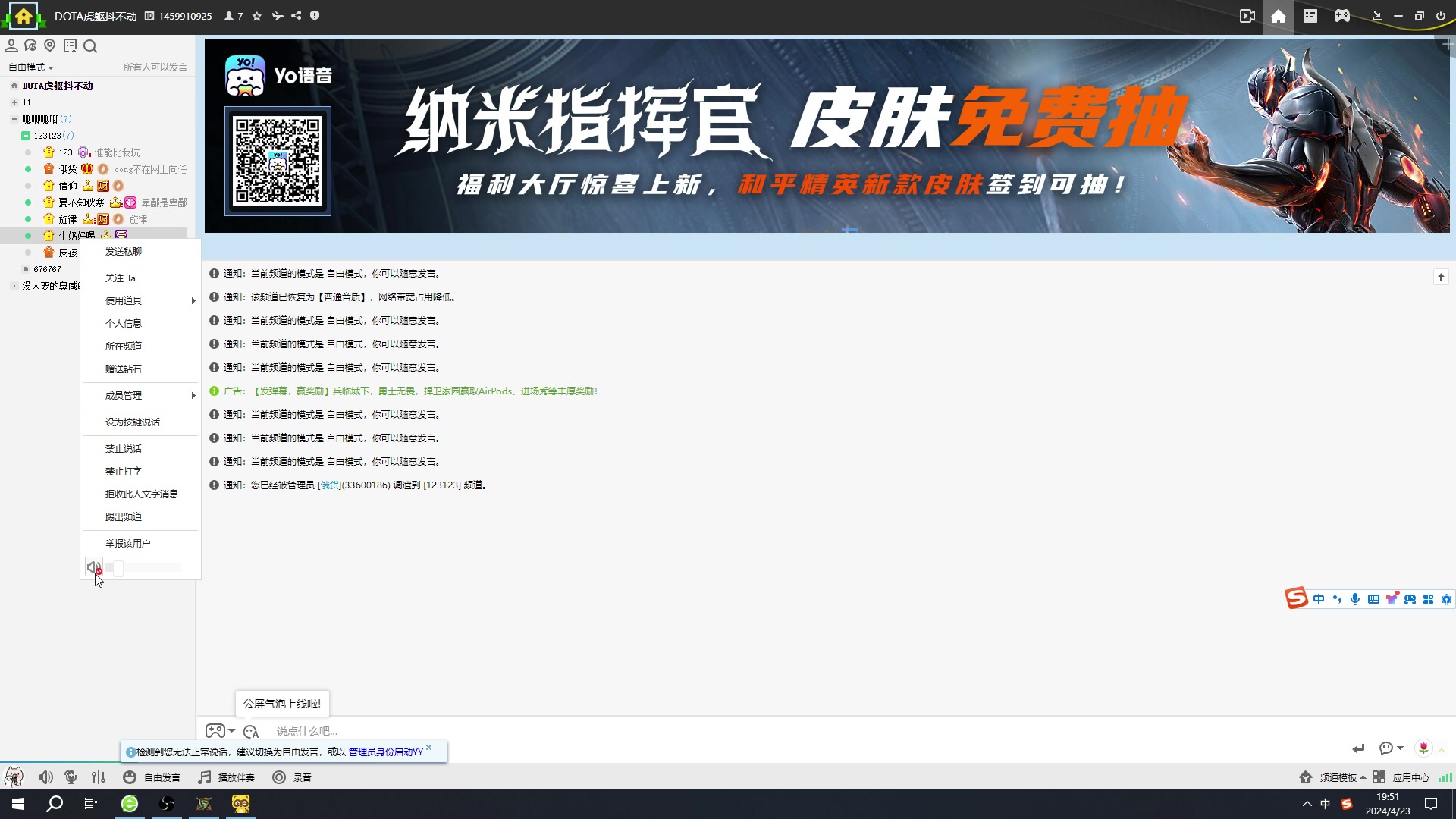Click the power exit icon at top right

(x=1441, y=16)
